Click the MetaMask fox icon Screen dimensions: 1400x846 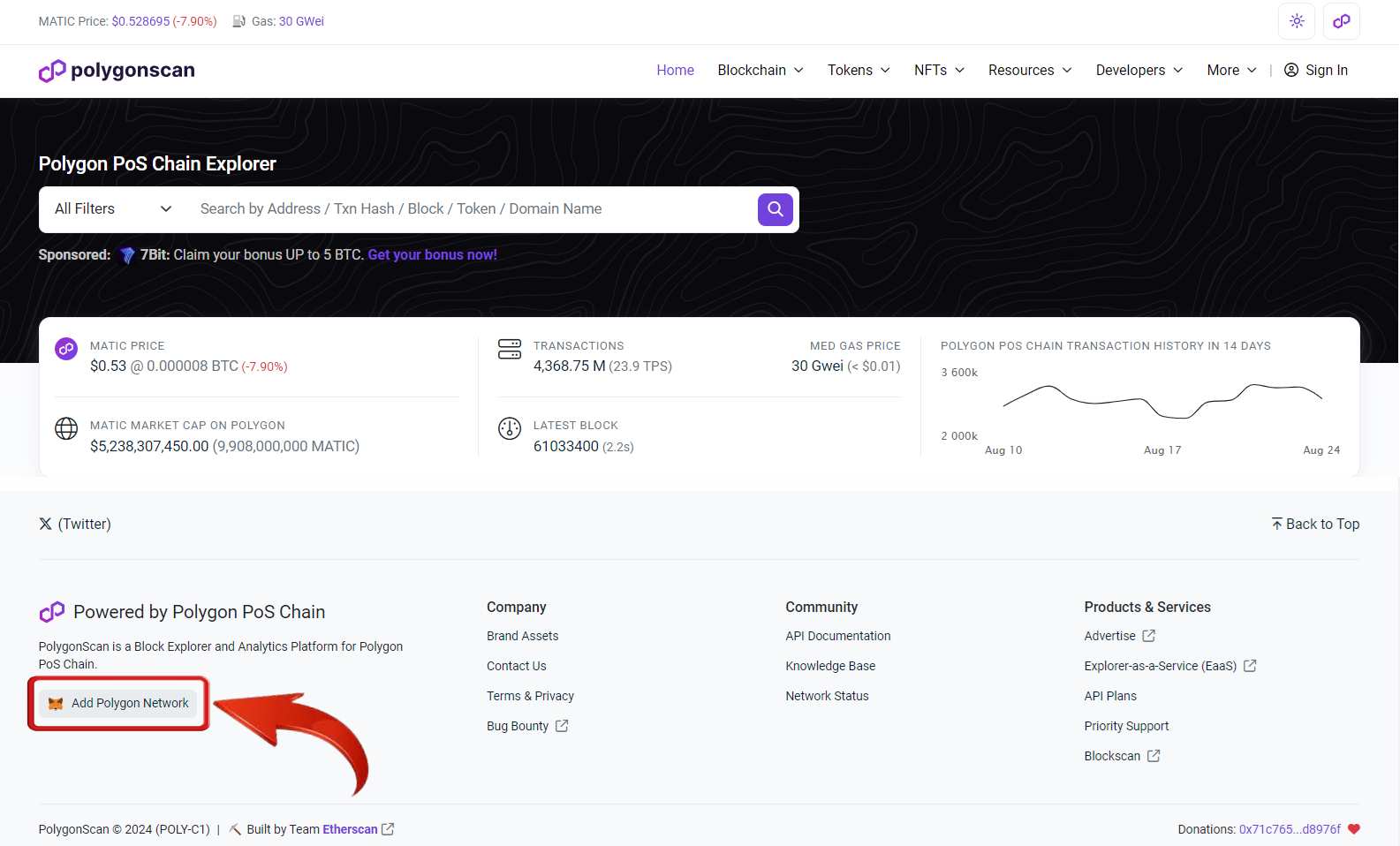tap(56, 704)
